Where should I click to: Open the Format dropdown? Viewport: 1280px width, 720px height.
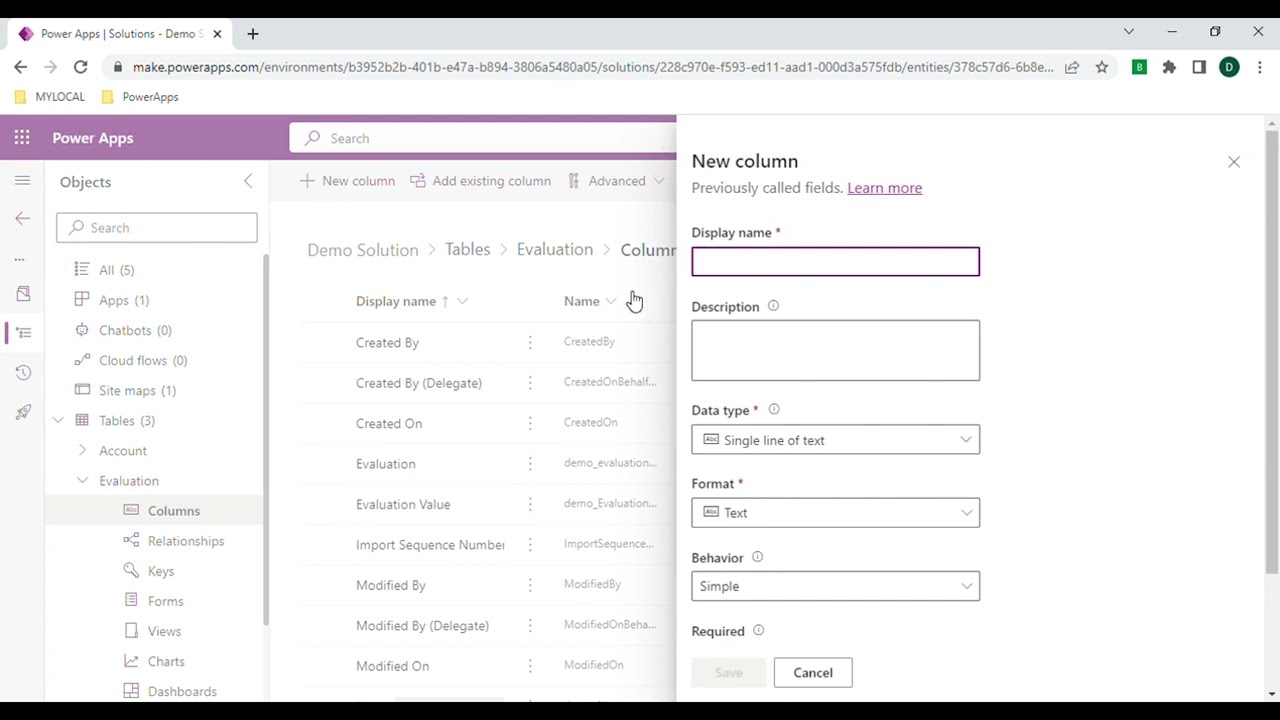pyautogui.click(x=835, y=512)
